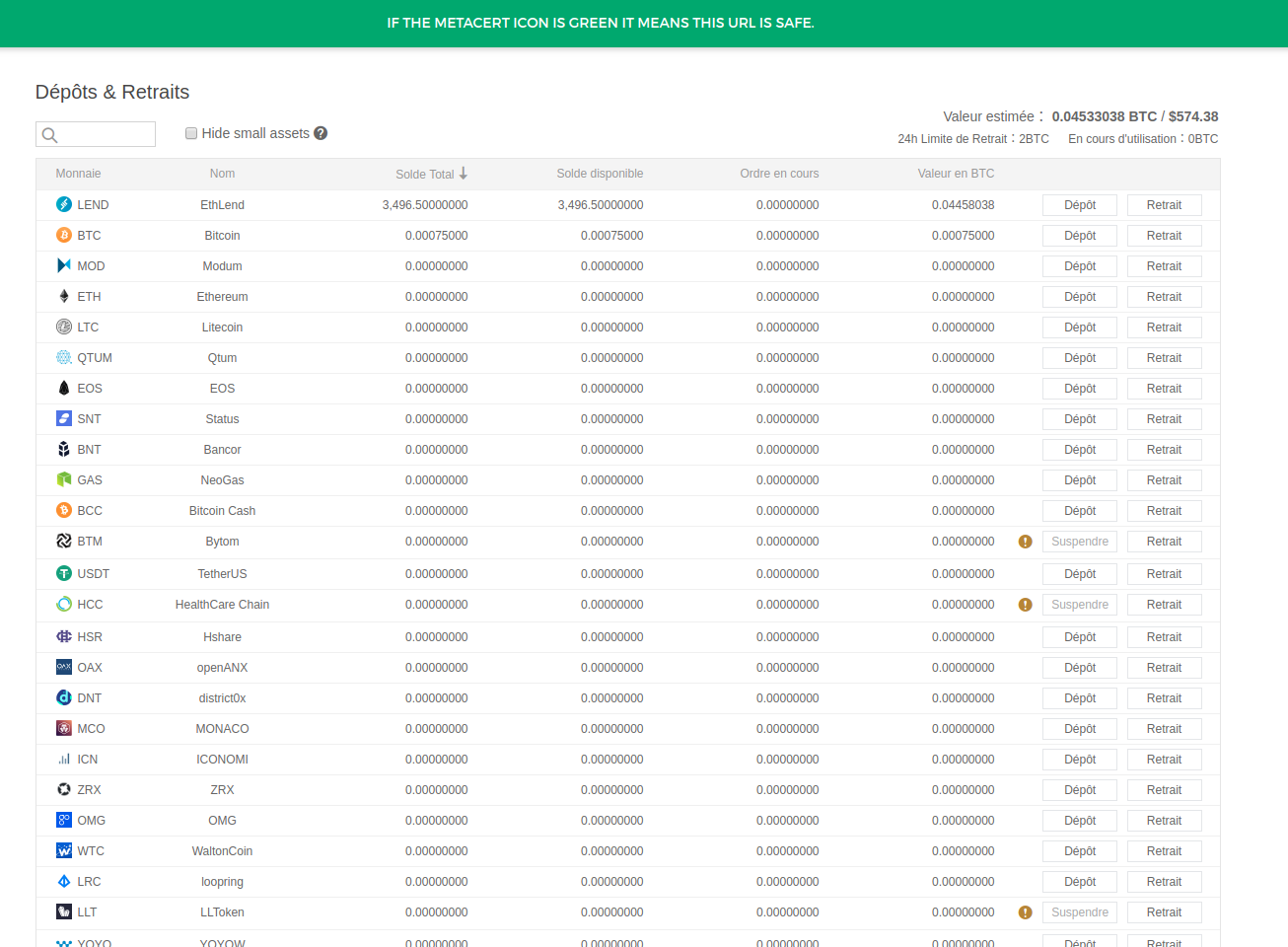Click the BCC Bitcoin Cash icon
1288x947 pixels.
click(x=64, y=510)
